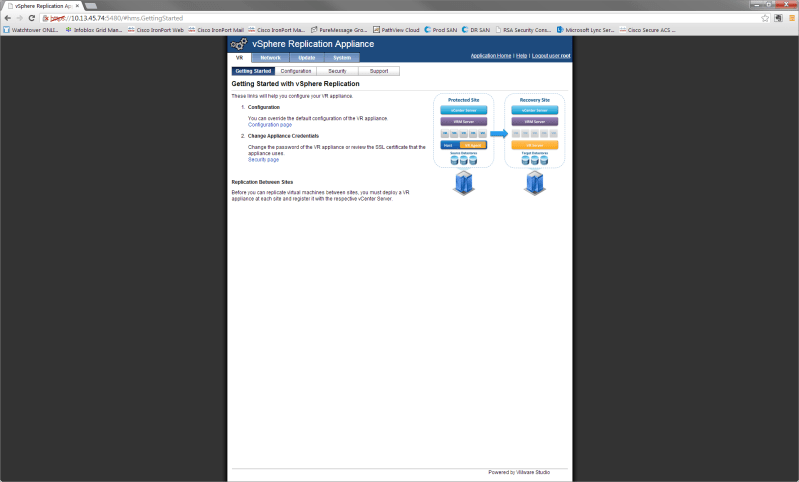Click the vSphere Replication gears logo

(240, 45)
